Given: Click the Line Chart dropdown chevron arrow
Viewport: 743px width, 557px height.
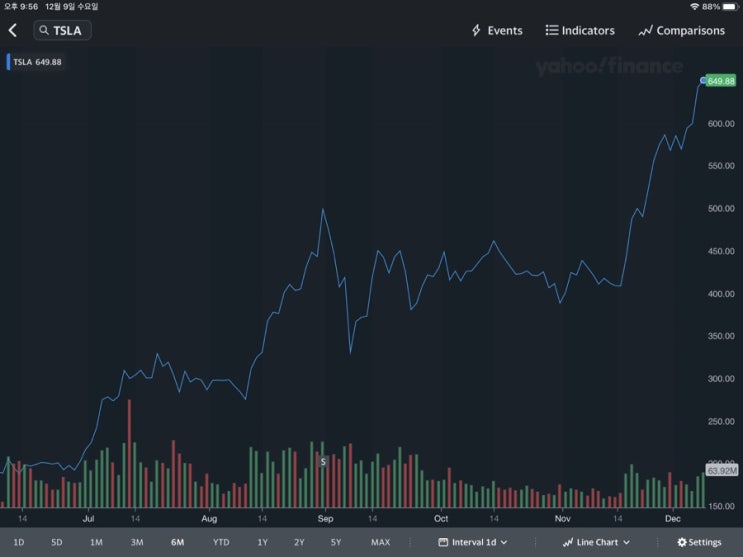Looking at the screenshot, I should [x=626, y=542].
